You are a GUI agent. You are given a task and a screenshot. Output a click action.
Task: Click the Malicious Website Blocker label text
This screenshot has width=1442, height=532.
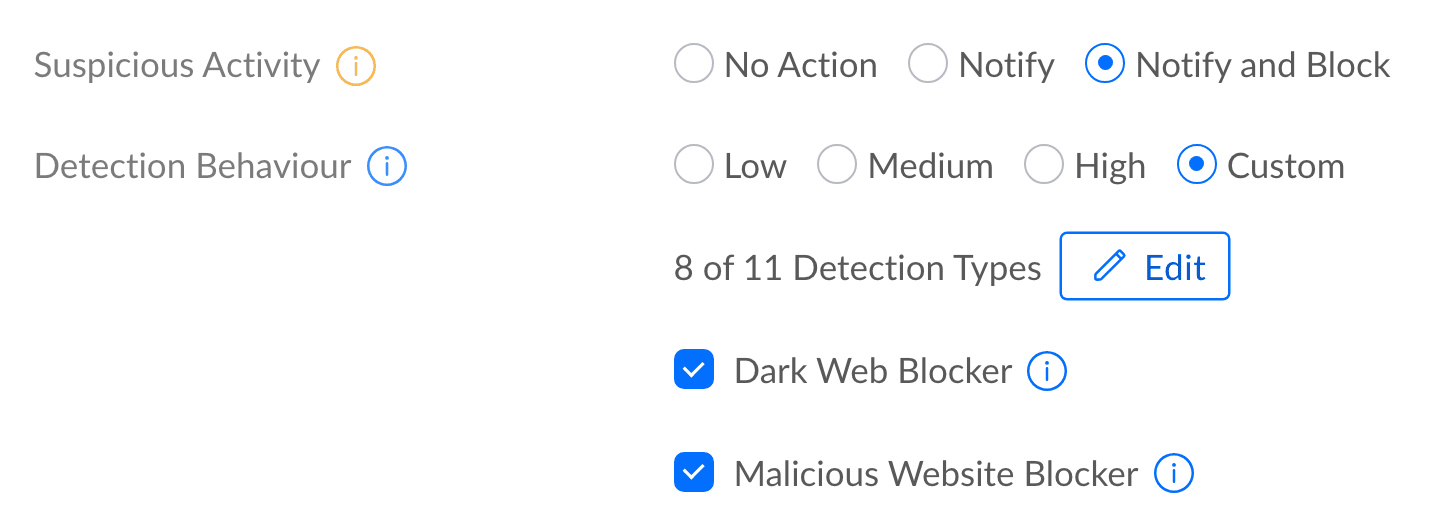[936, 473]
